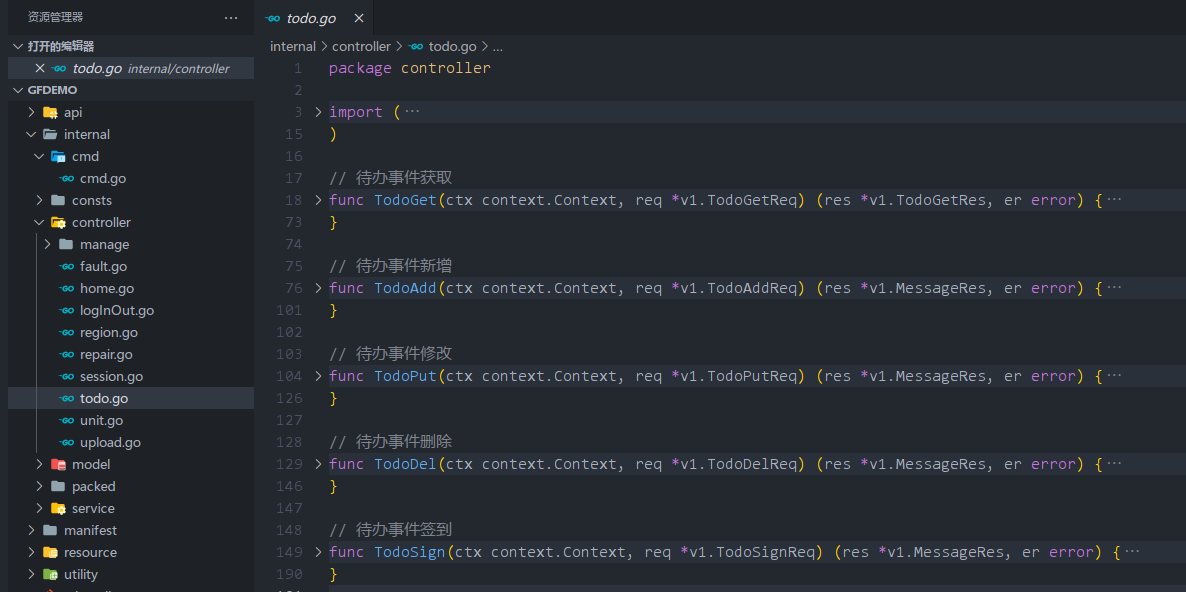The image size is (1186, 592).
Task: Collapse the open editors section
Action: click(x=19, y=46)
